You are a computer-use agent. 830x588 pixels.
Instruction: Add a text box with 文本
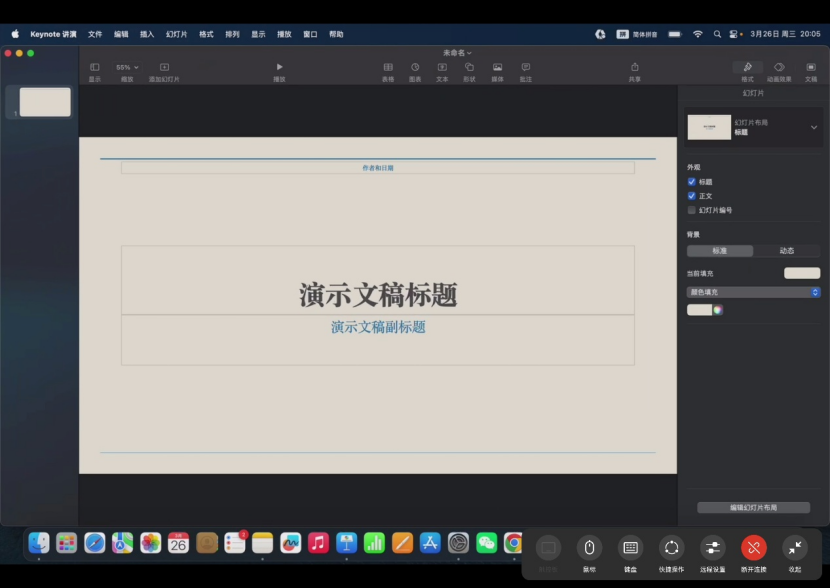(442, 68)
